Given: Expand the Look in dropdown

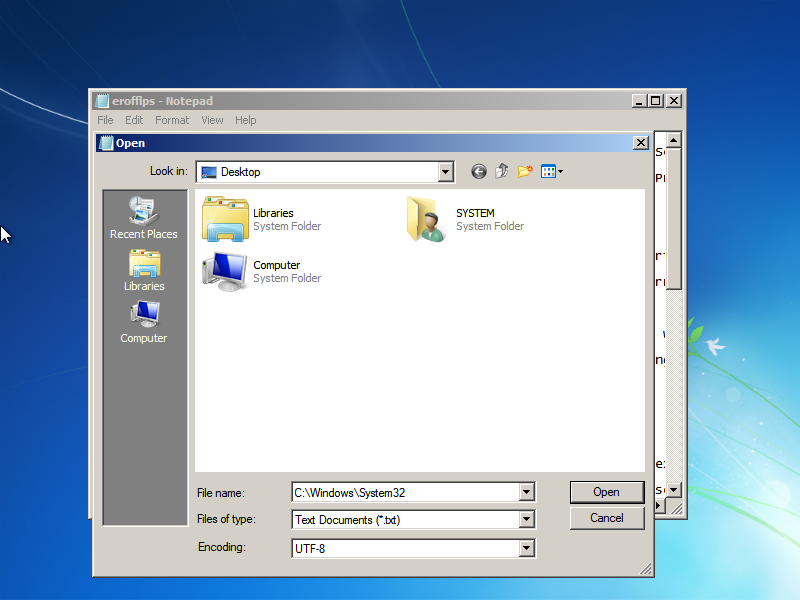Looking at the screenshot, I should coord(445,171).
